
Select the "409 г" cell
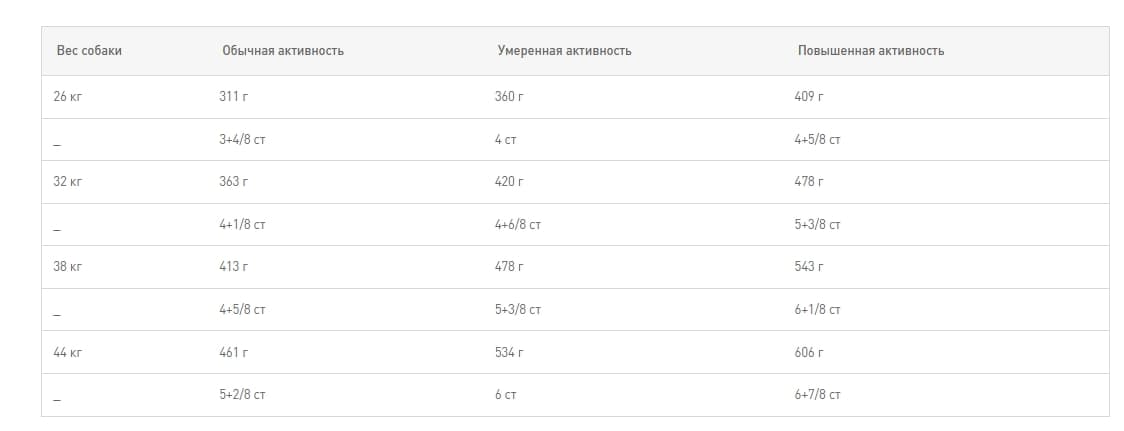tap(809, 97)
